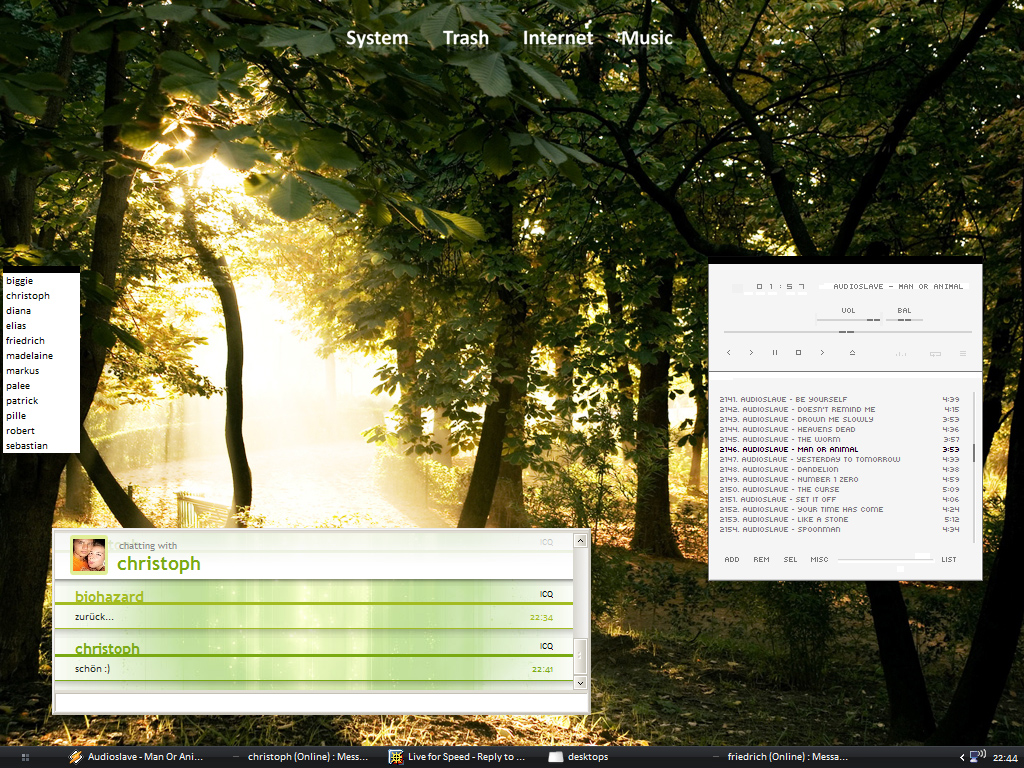1024x768 pixels.
Task: Open the Internet desktop menu
Action: tap(558, 38)
